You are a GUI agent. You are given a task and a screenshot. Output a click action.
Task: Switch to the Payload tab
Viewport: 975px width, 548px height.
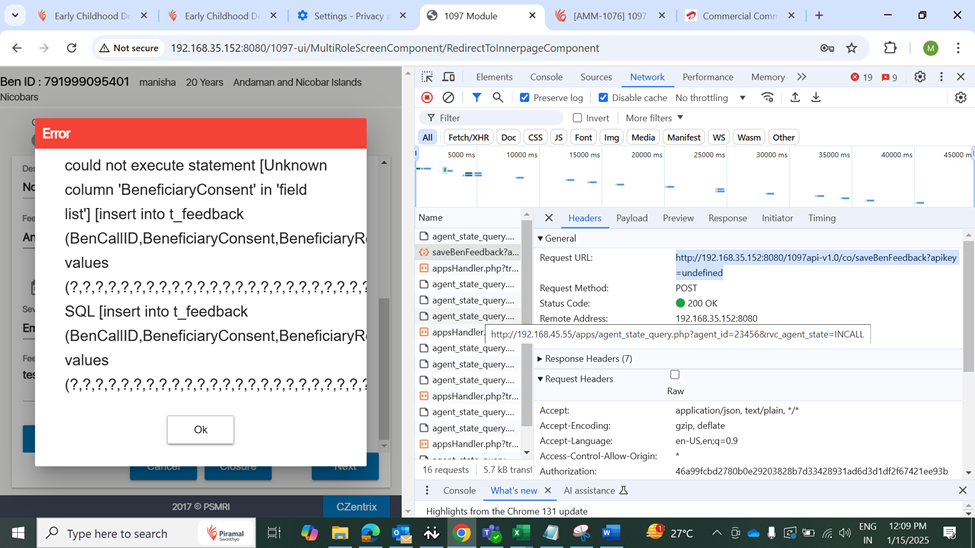[x=631, y=218]
